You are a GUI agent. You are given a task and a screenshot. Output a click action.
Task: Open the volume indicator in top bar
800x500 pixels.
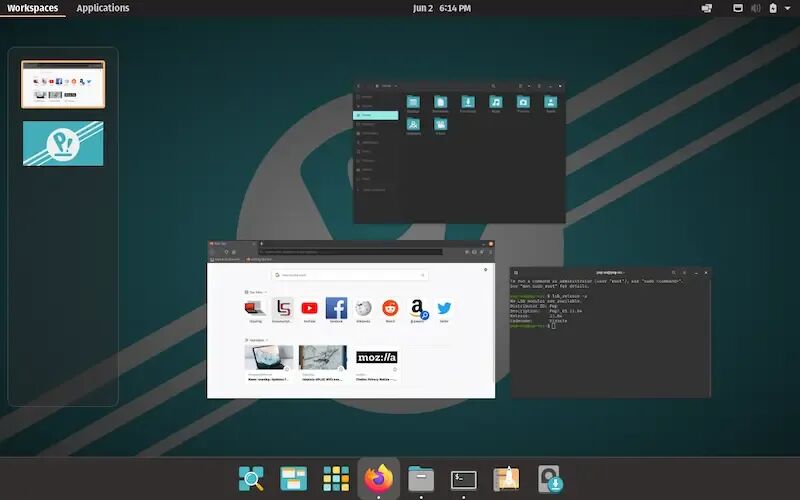point(756,8)
